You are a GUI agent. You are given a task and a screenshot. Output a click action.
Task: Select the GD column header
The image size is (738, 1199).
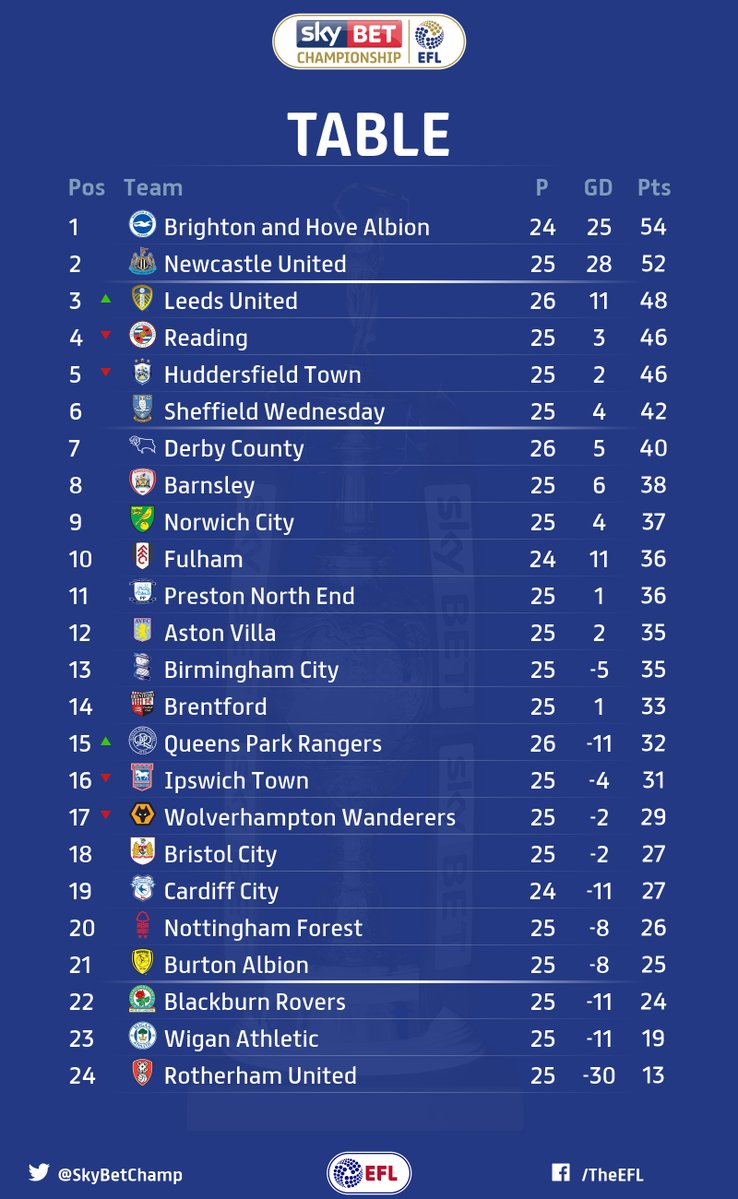tap(598, 187)
